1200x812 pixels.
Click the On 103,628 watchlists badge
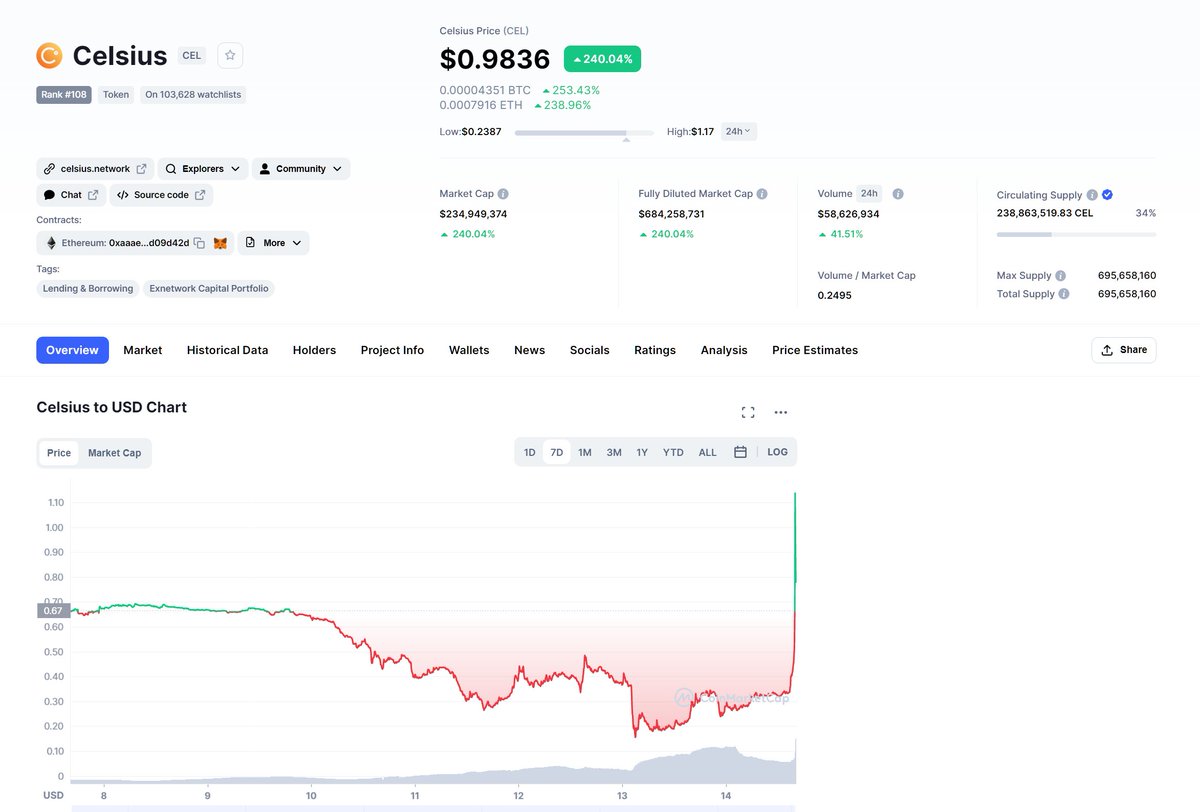click(x=192, y=94)
